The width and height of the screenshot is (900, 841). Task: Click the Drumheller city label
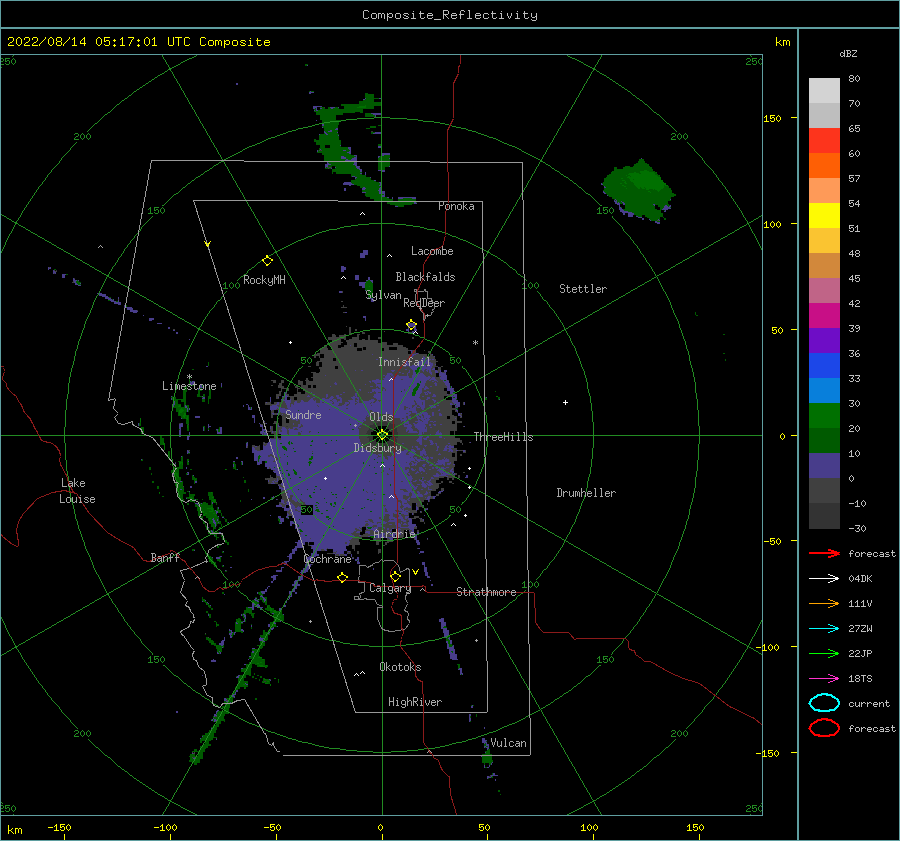pos(586,493)
